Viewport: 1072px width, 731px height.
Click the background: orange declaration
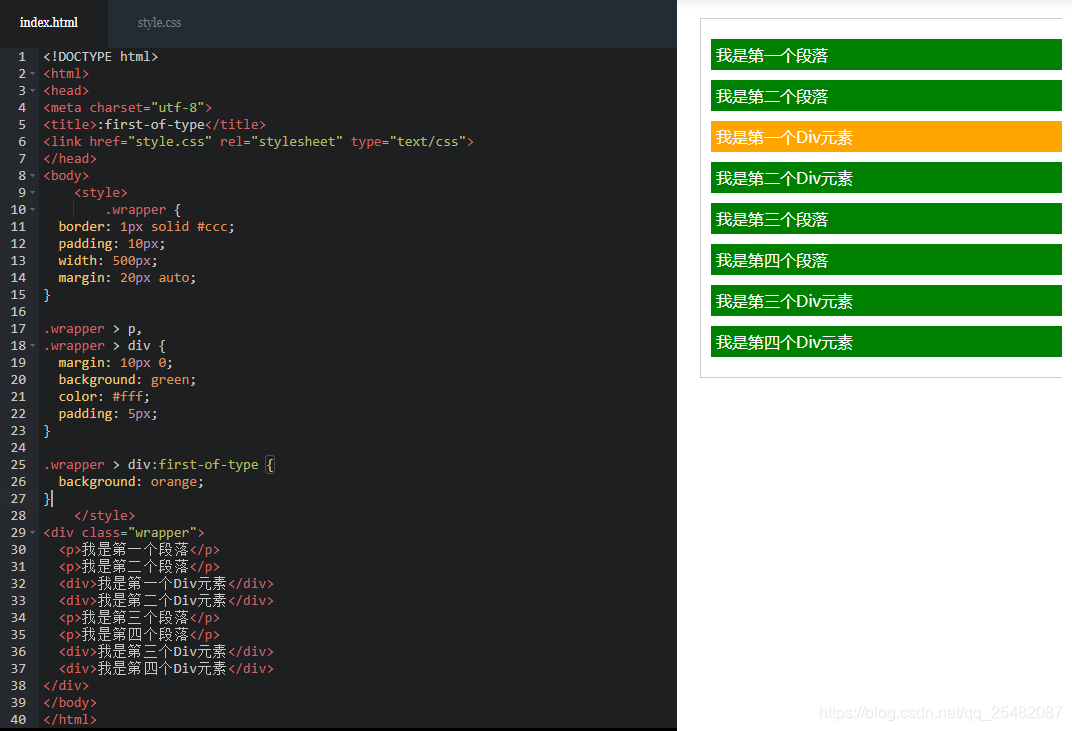tap(131, 482)
